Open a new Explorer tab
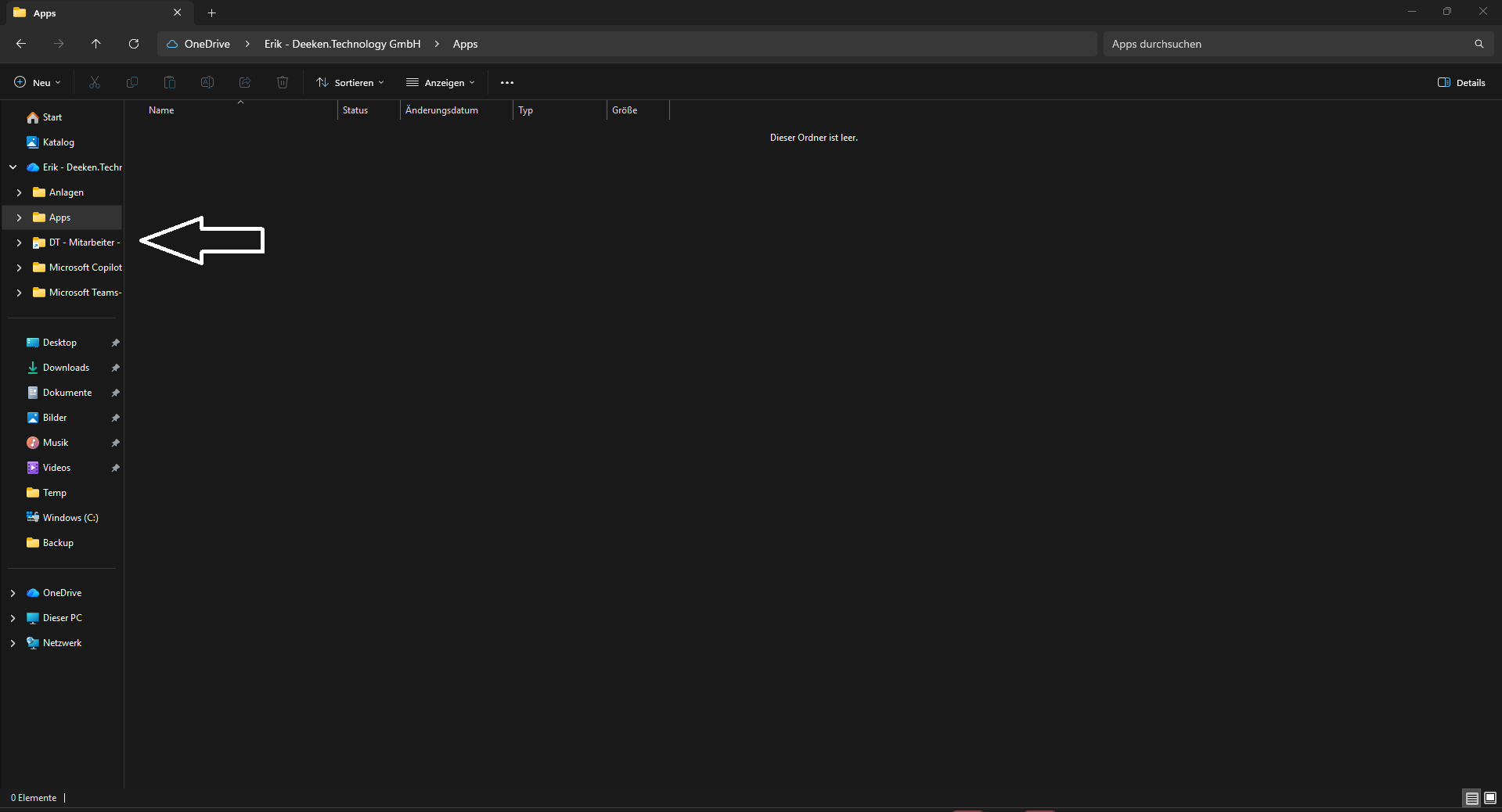 pyautogui.click(x=211, y=13)
